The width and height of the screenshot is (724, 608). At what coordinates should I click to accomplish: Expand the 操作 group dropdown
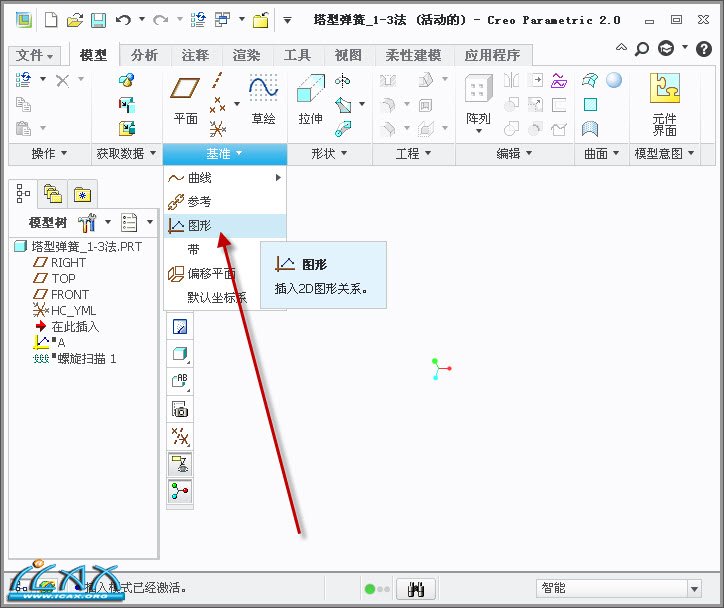(x=49, y=154)
